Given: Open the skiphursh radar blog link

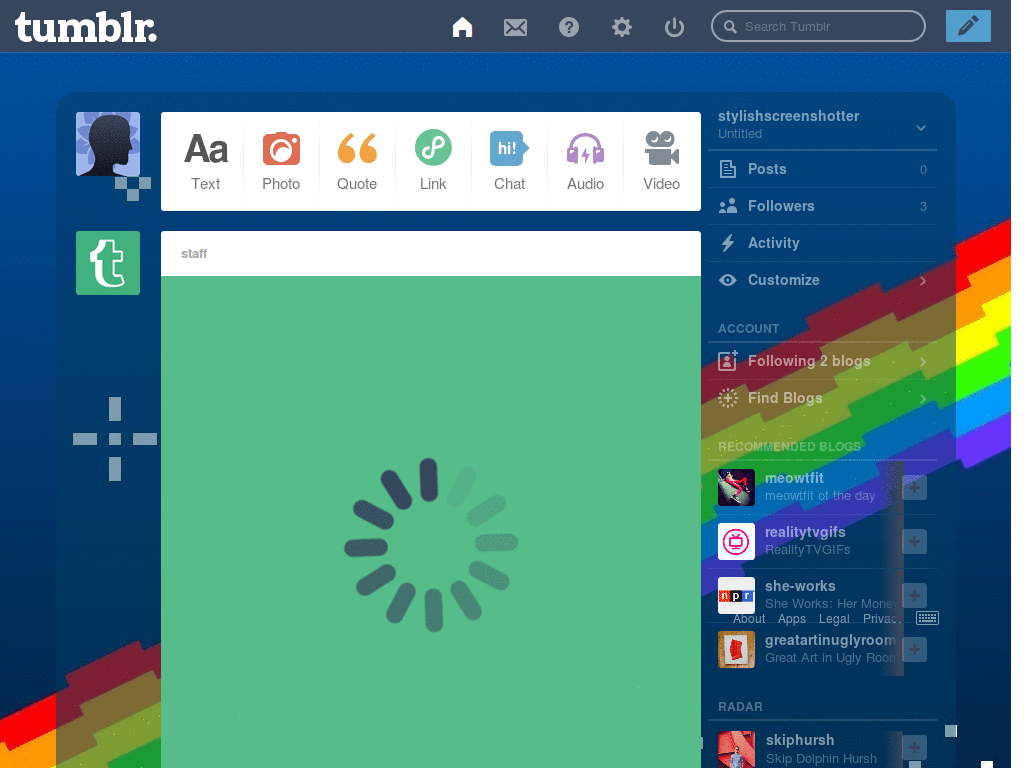Looking at the screenshot, I should point(800,740).
